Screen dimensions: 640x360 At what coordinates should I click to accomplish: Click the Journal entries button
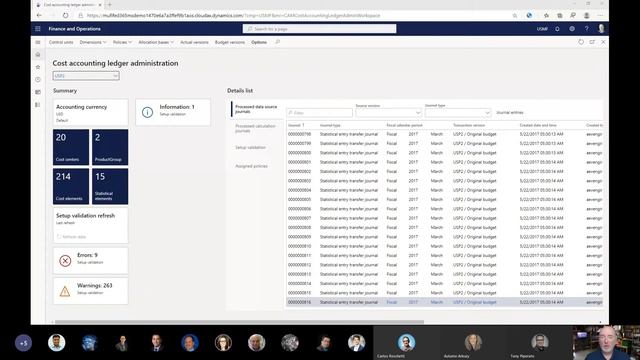tap(509, 112)
